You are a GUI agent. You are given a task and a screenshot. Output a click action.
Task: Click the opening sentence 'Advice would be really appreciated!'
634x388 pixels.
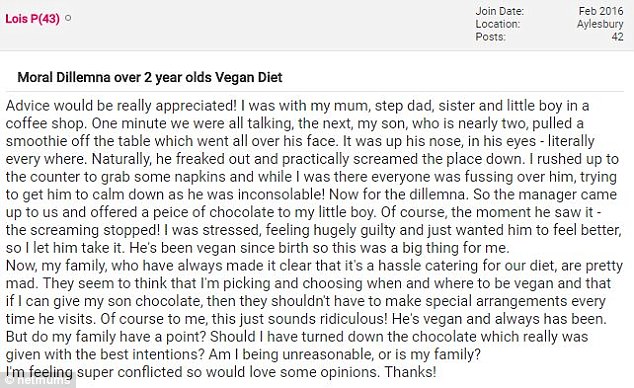(x=121, y=106)
